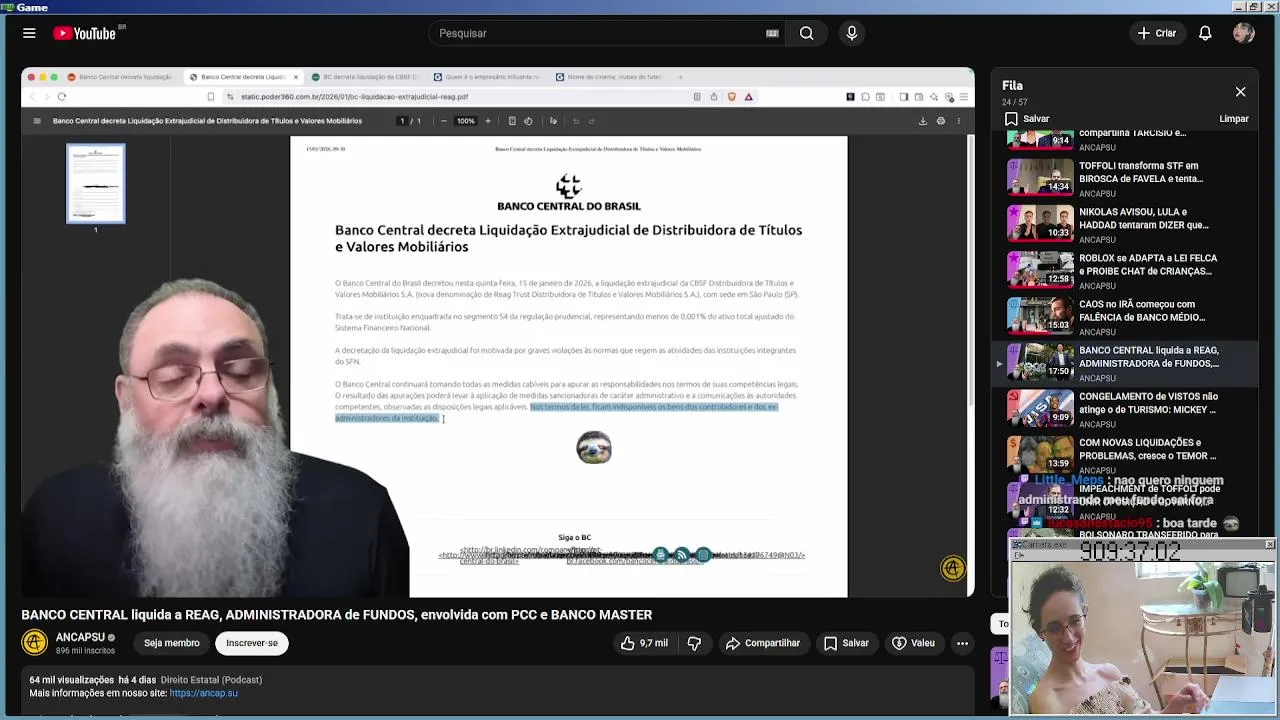Play queue video COM NOVAS LIQUIDAÇÕES e PROBLEMAS
This screenshot has width=1280, height=720.
1123,454
